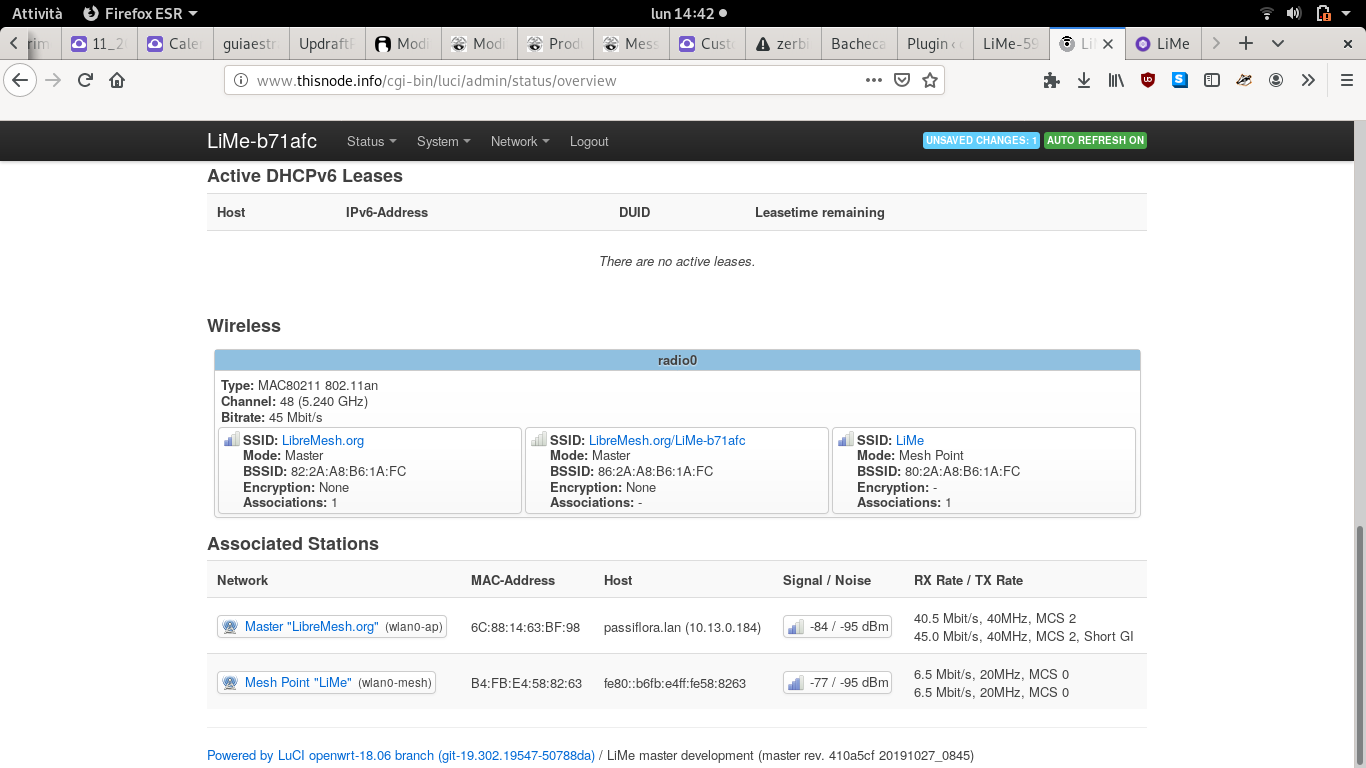Switch to the last LiMe tab

(x=1163, y=44)
